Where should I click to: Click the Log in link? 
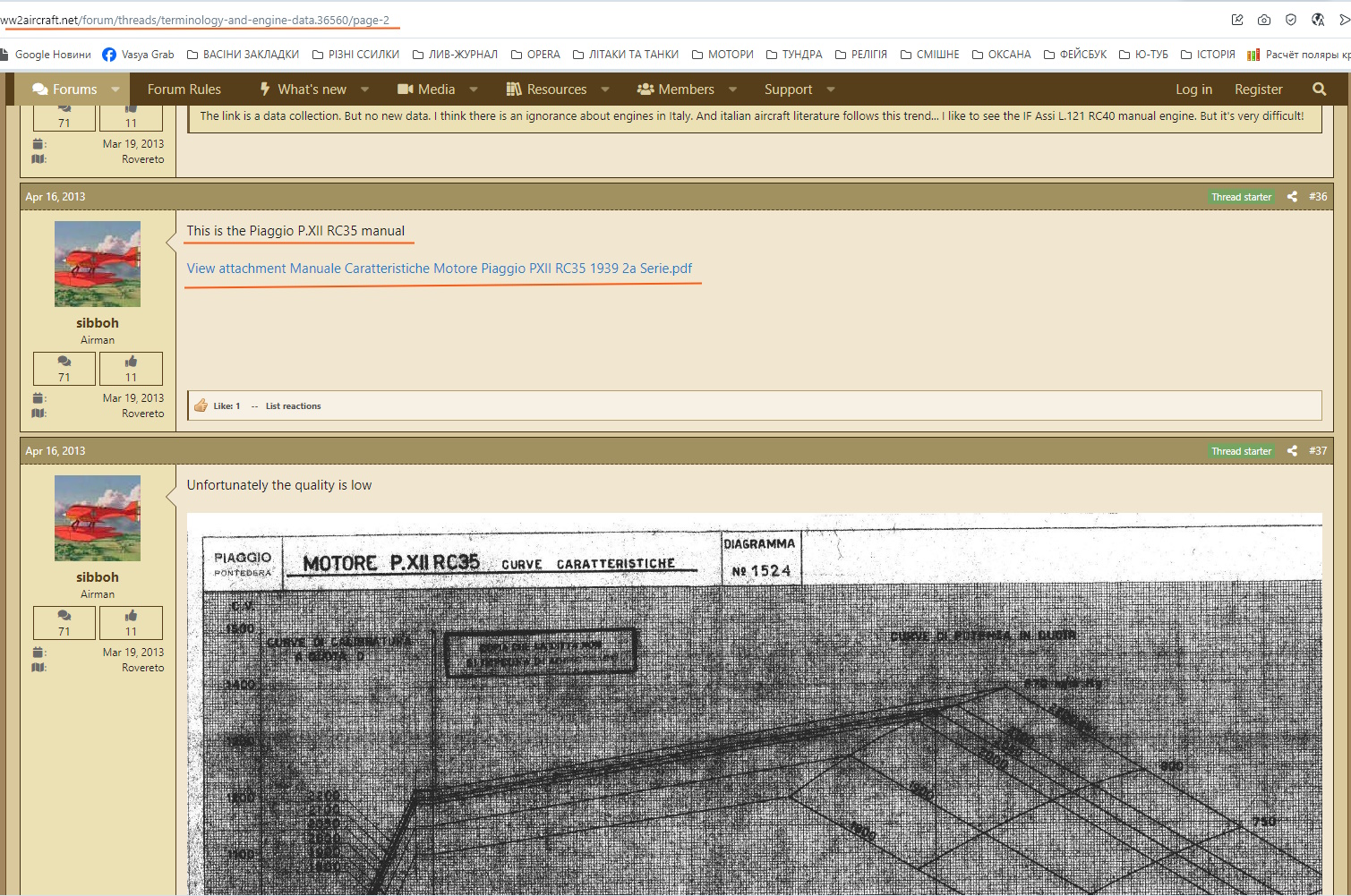pos(1194,90)
